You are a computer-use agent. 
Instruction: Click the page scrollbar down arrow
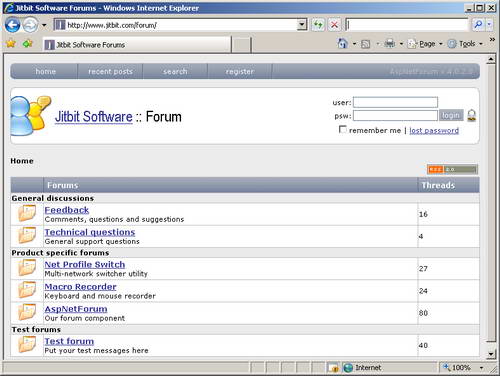pos(491,354)
